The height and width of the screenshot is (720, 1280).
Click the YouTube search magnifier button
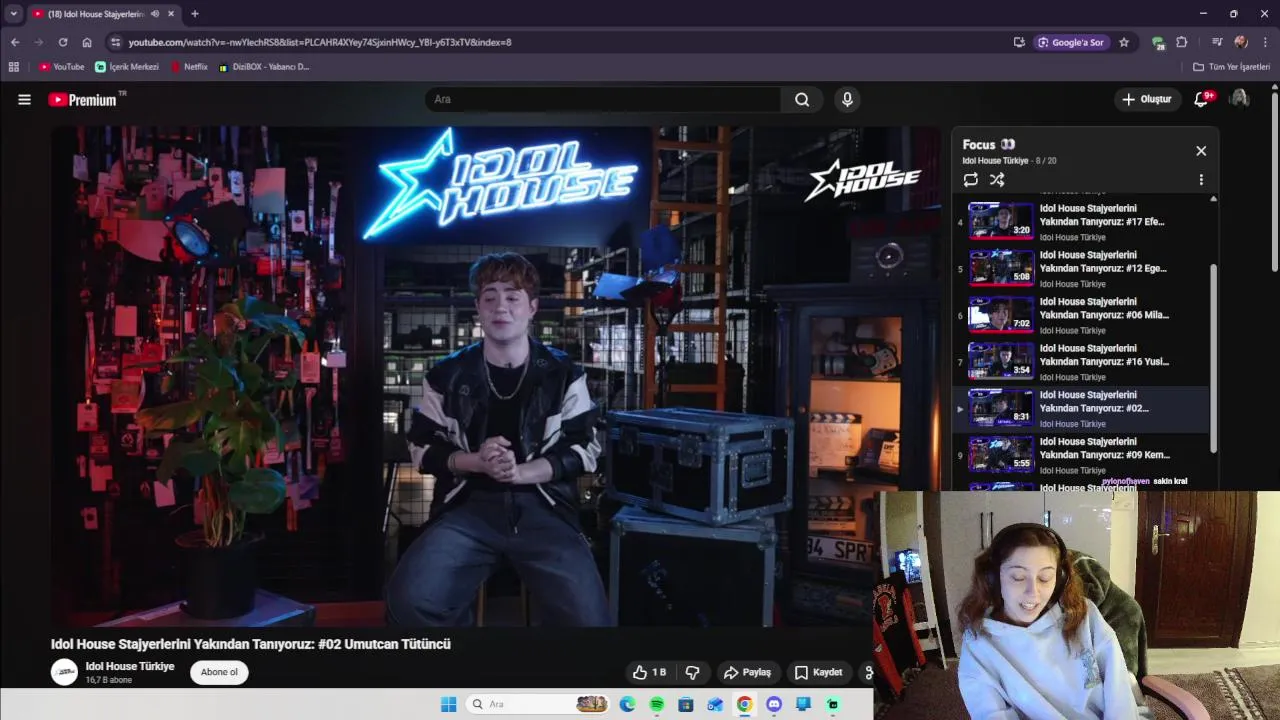click(x=802, y=99)
